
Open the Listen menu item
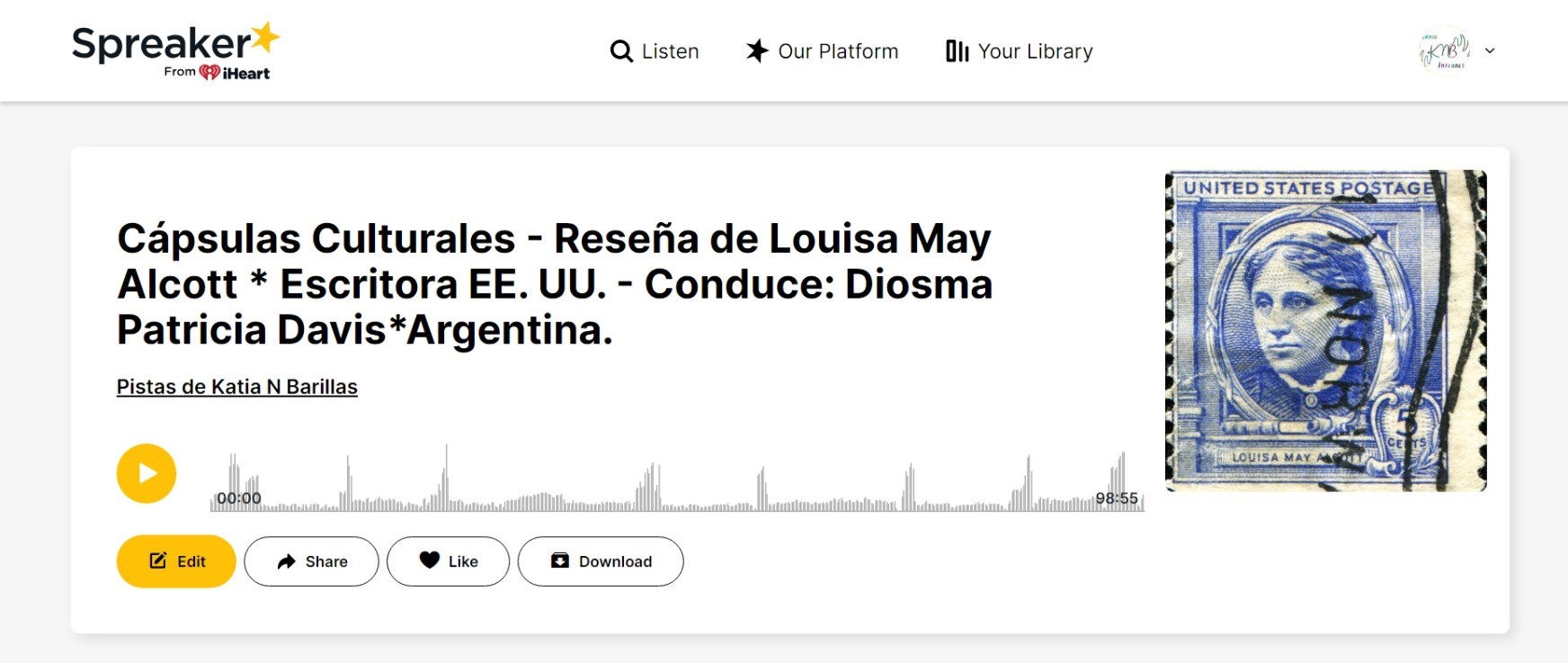670,51
